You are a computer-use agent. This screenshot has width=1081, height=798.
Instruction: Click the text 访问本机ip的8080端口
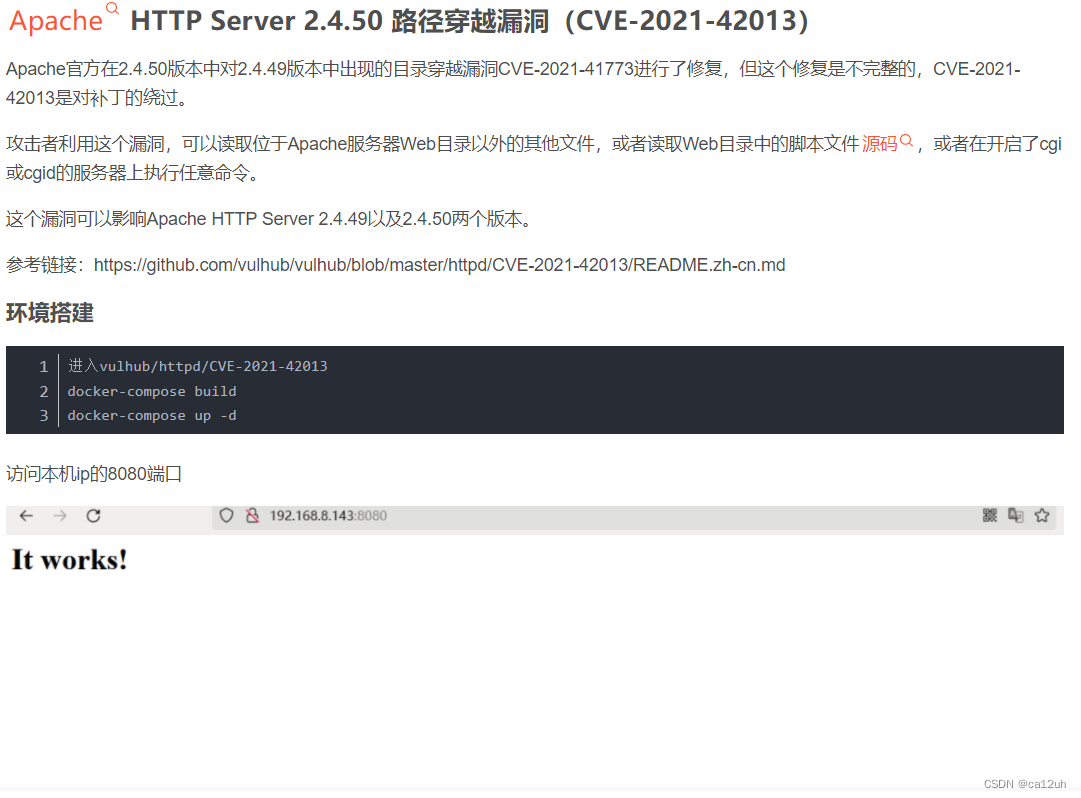pos(94,474)
